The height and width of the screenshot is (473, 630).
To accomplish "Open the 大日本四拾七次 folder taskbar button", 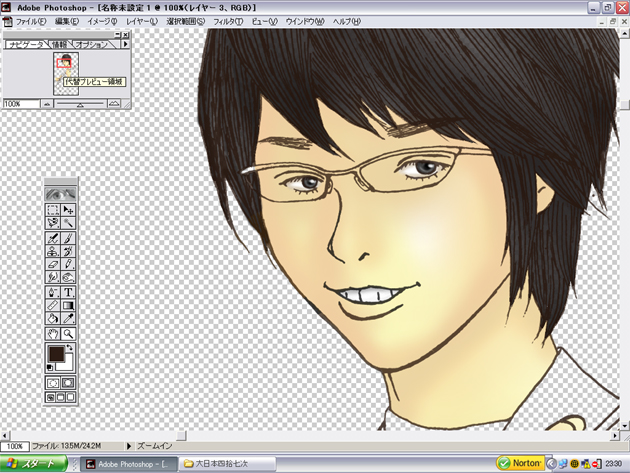I will [227, 464].
